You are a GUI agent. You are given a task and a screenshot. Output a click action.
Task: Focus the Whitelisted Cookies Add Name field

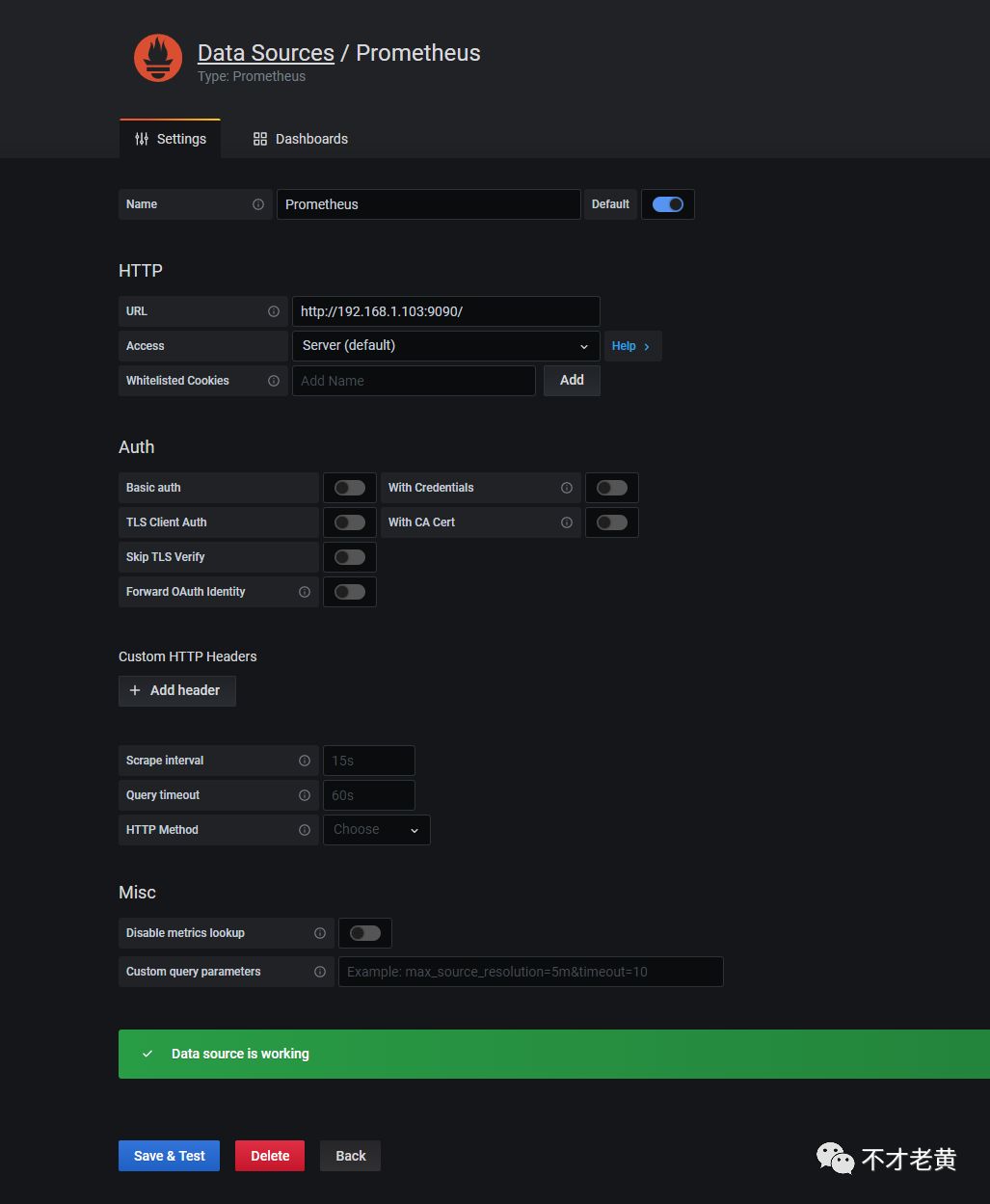click(414, 381)
